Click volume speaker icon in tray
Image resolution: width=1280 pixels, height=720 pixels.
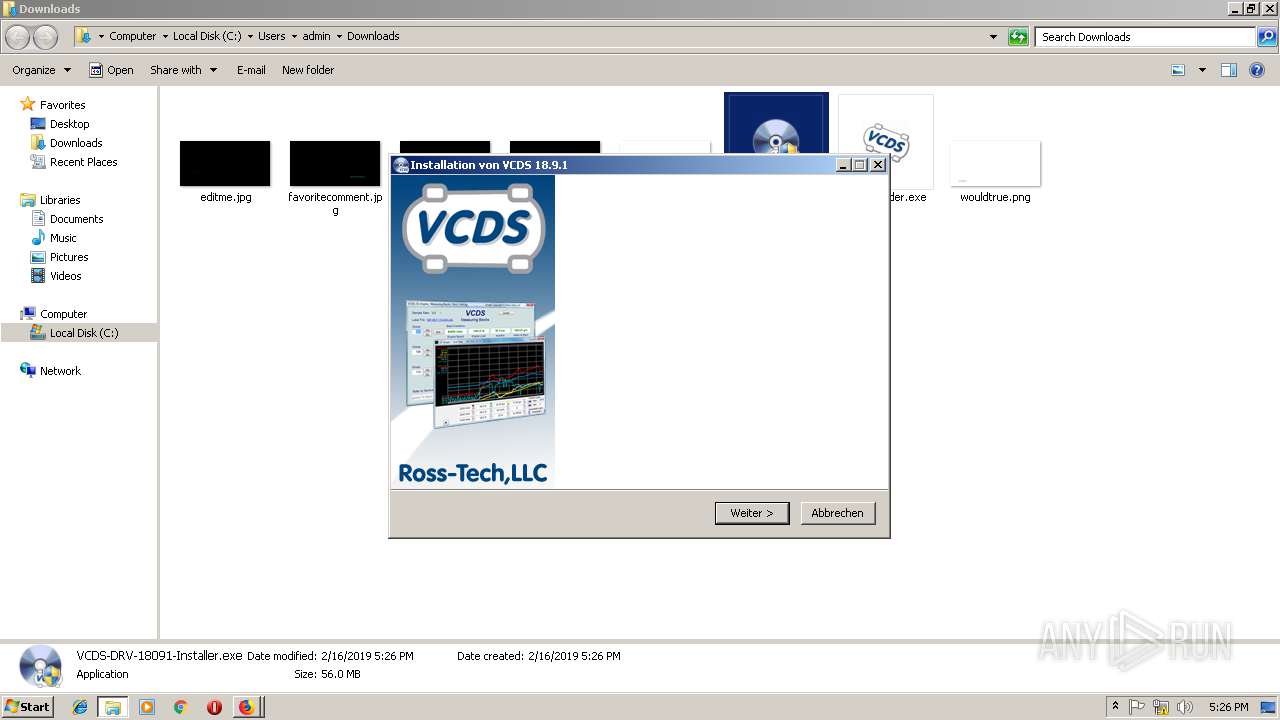coord(1185,707)
